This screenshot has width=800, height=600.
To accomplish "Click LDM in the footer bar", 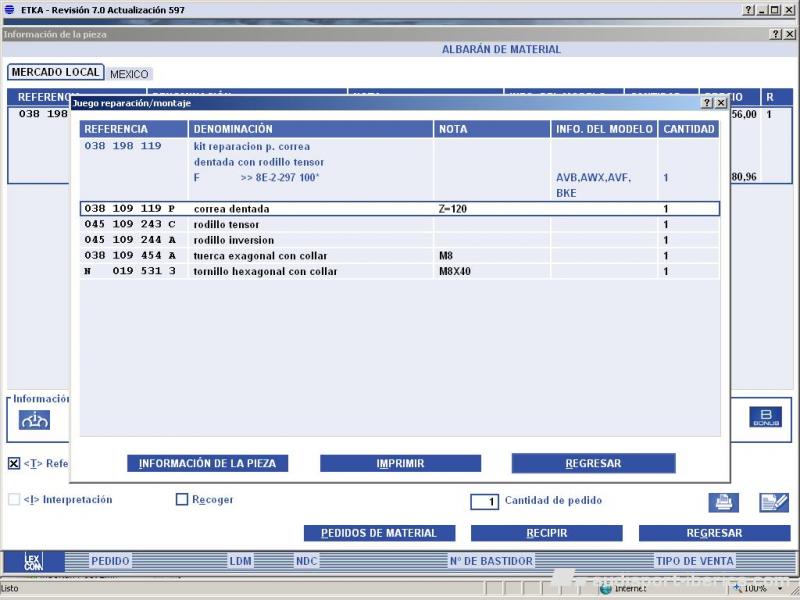I will coord(240,561).
